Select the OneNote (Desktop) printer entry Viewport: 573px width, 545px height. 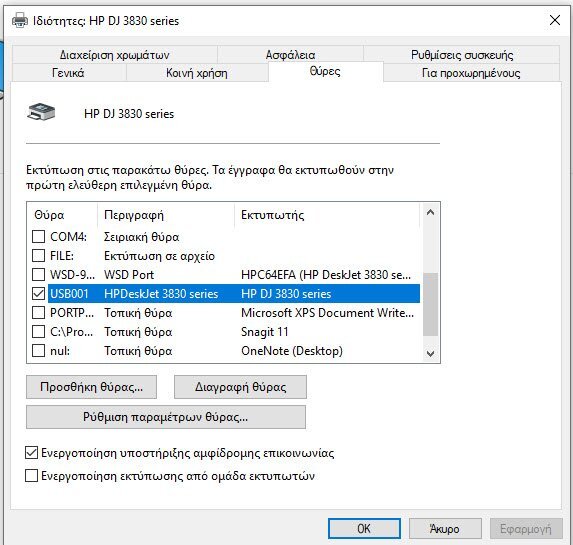pos(292,351)
